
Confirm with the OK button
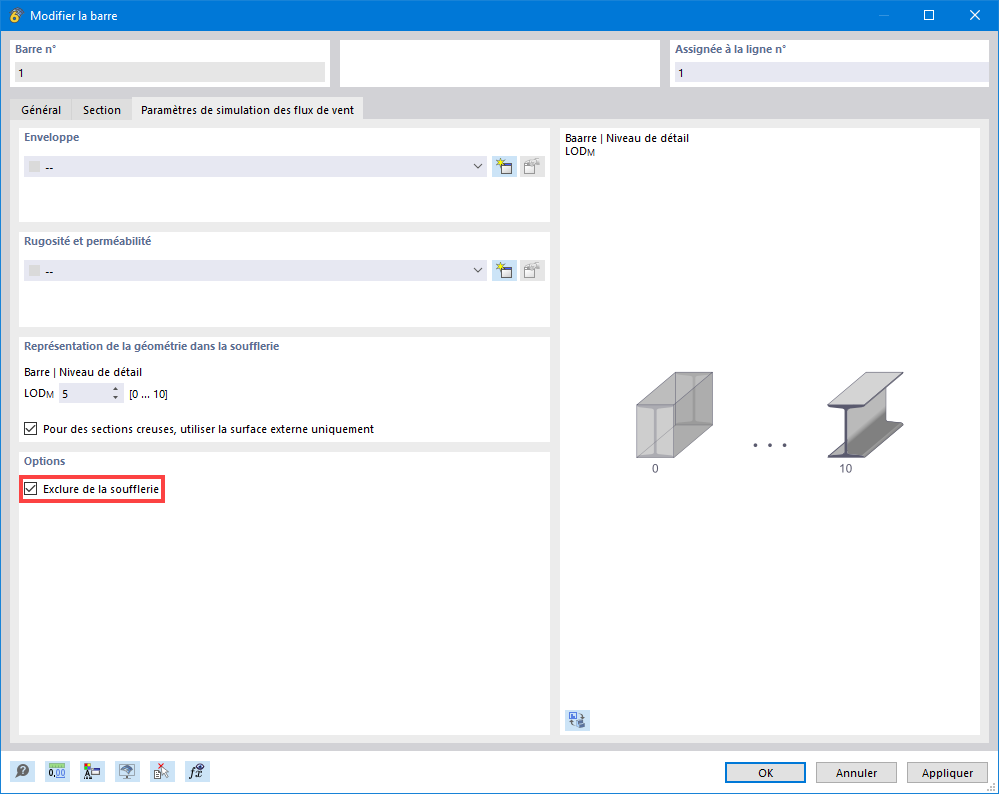(x=765, y=772)
